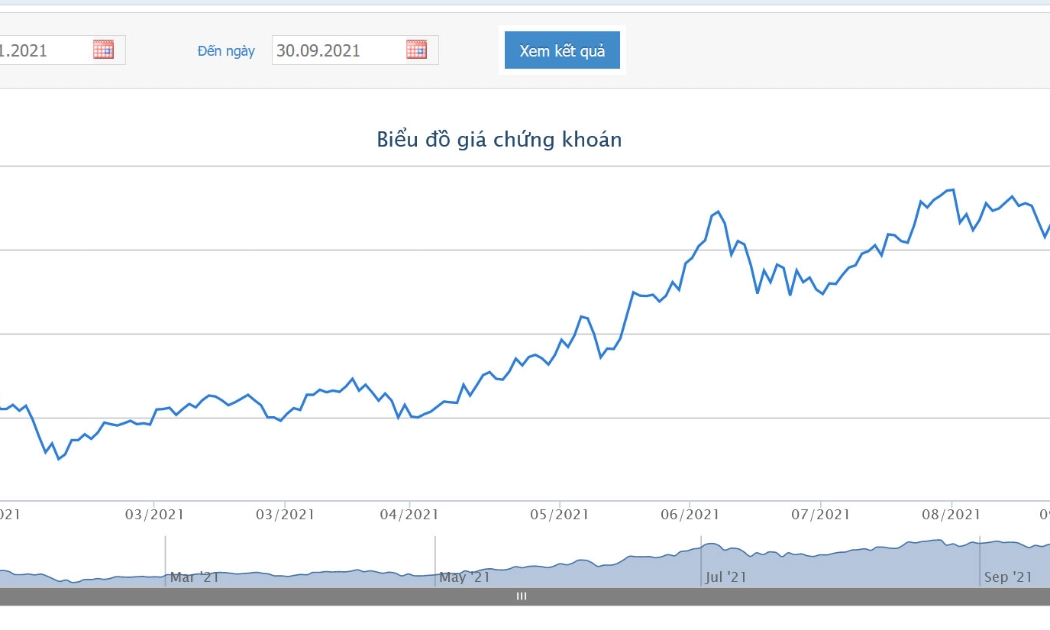Viewport: 1050px width, 630px height.
Task: Select the 08/2021 x-axis label
Action: pyautogui.click(x=951, y=514)
